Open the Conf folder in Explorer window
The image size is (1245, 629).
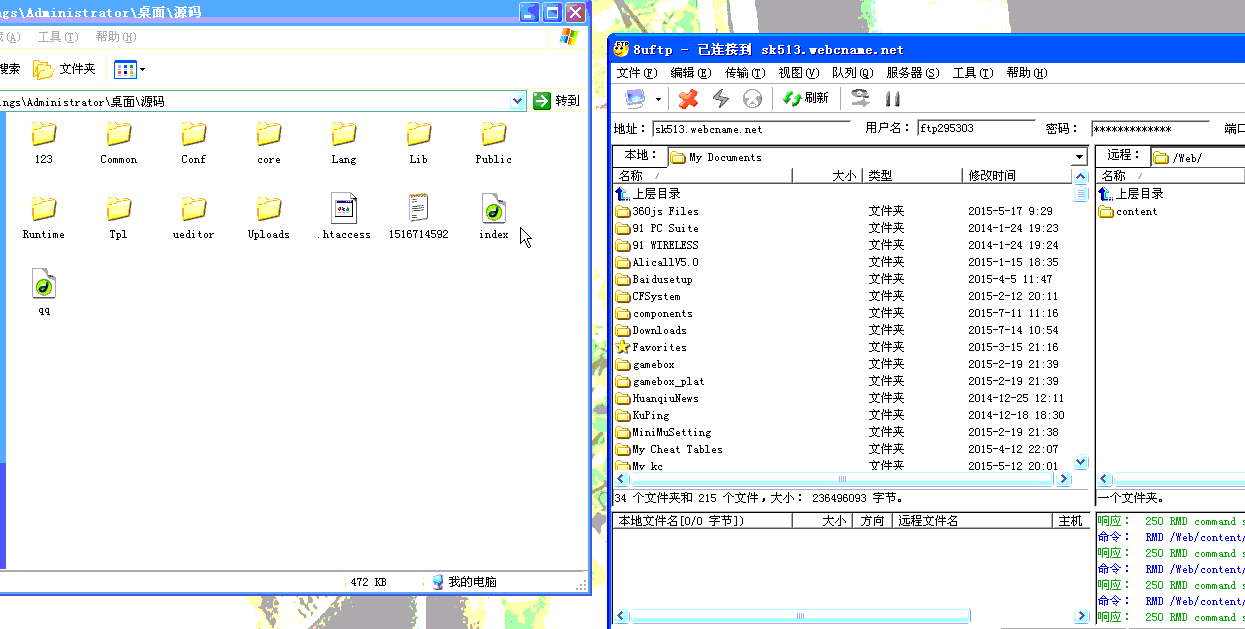click(194, 143)
